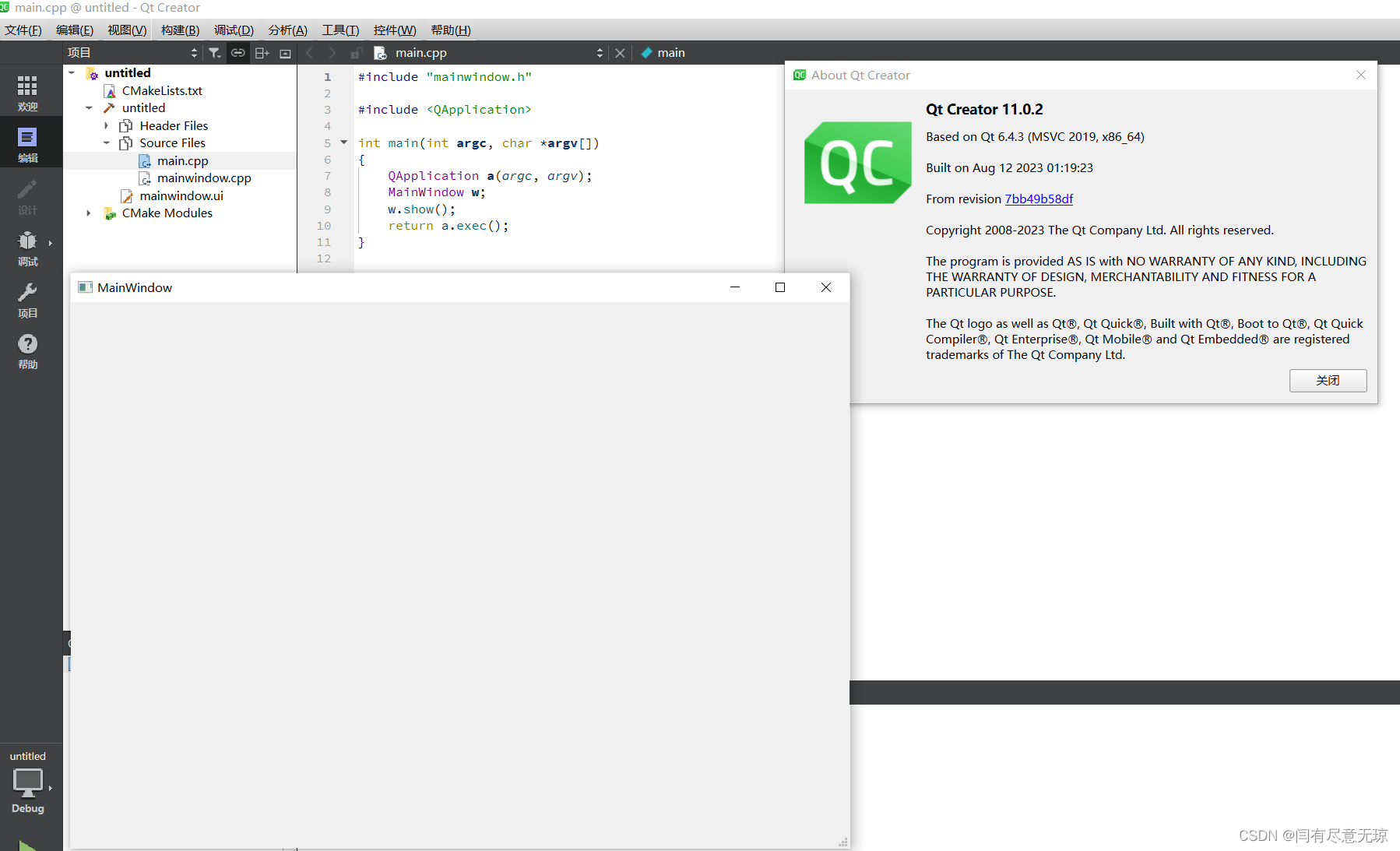Go forward in editor history arrow
This screenshot has width=1400, height=851.
point(332,53)
